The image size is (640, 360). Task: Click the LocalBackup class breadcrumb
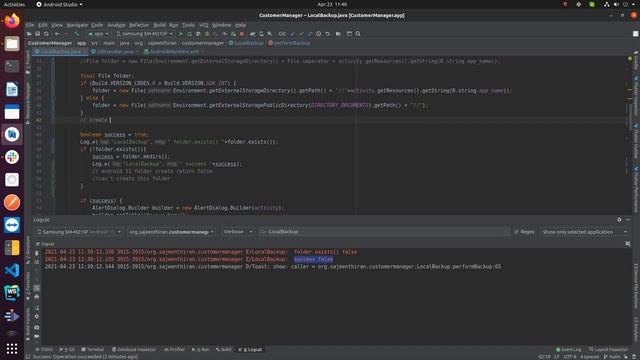[x=246, y=43]
